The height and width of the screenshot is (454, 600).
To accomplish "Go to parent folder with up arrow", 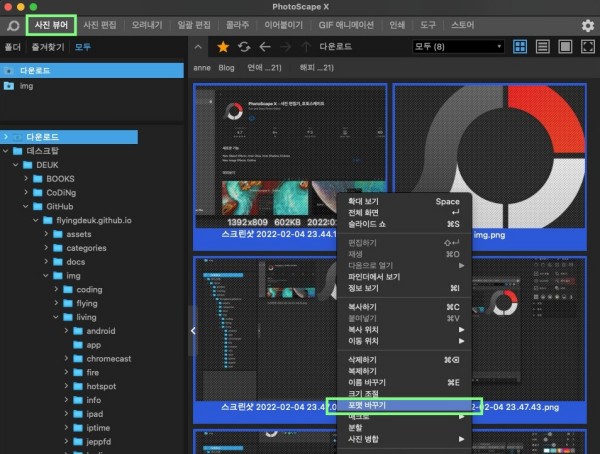I will click(x=306, y=46).
